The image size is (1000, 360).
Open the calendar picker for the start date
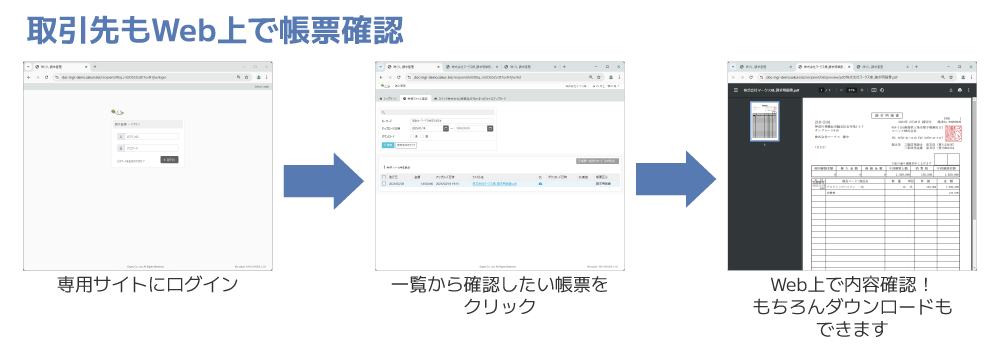coord(446,128)
